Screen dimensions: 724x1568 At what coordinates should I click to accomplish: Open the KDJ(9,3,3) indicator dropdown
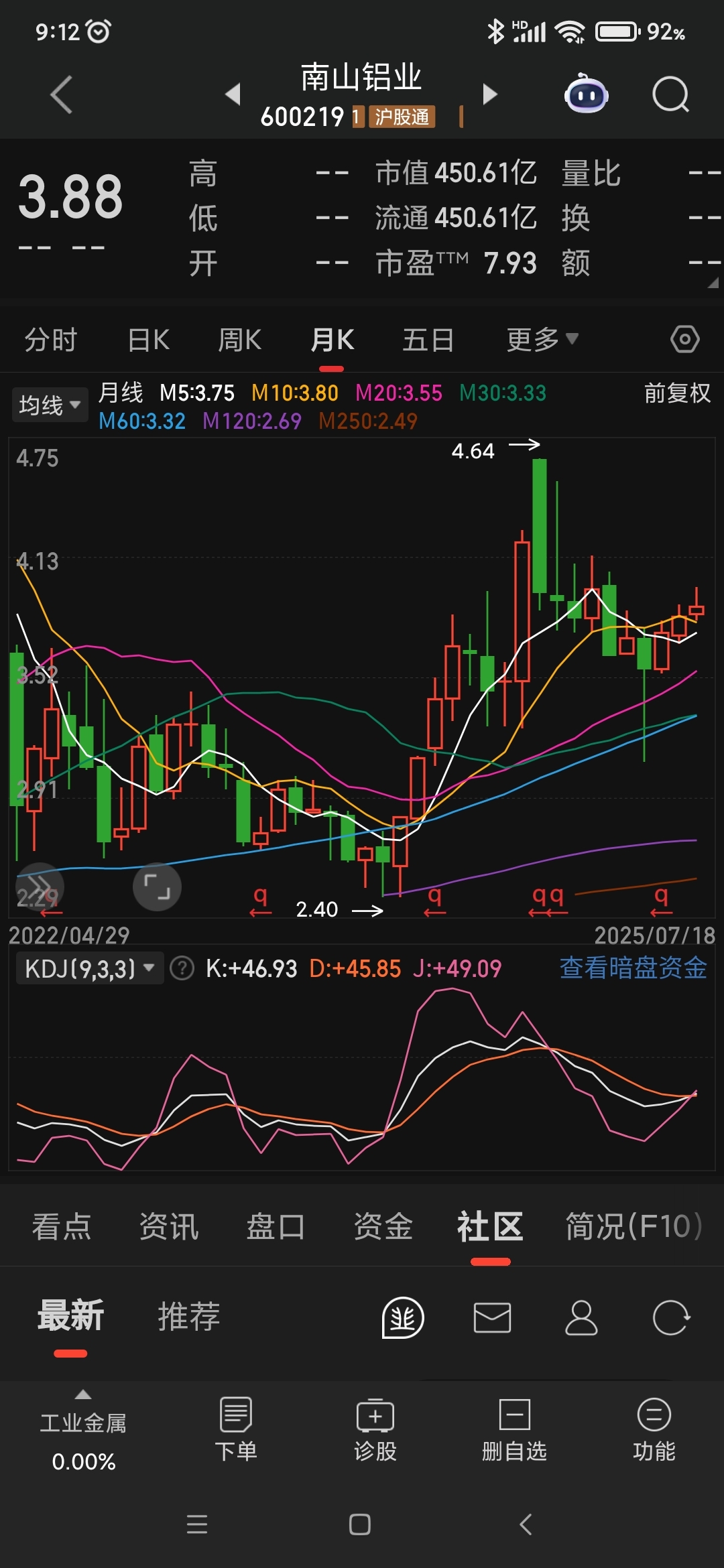(x=90, y=968)
